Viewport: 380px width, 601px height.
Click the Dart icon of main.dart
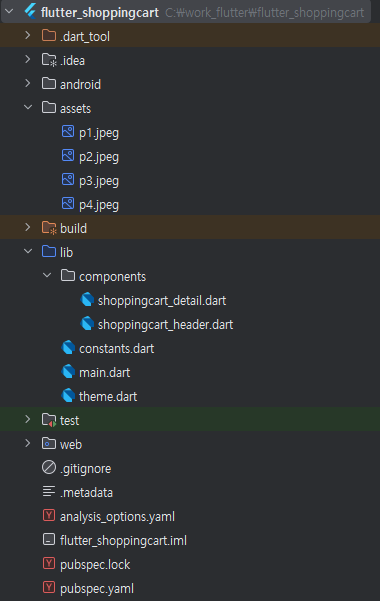click(68, 372)
